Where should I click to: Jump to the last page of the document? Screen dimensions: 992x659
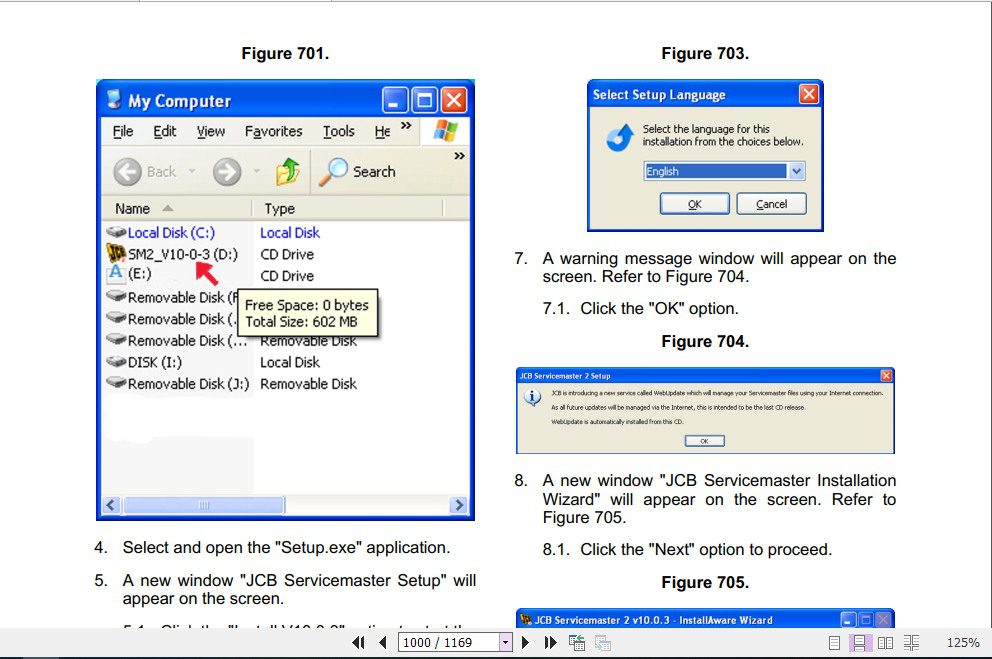550,643
